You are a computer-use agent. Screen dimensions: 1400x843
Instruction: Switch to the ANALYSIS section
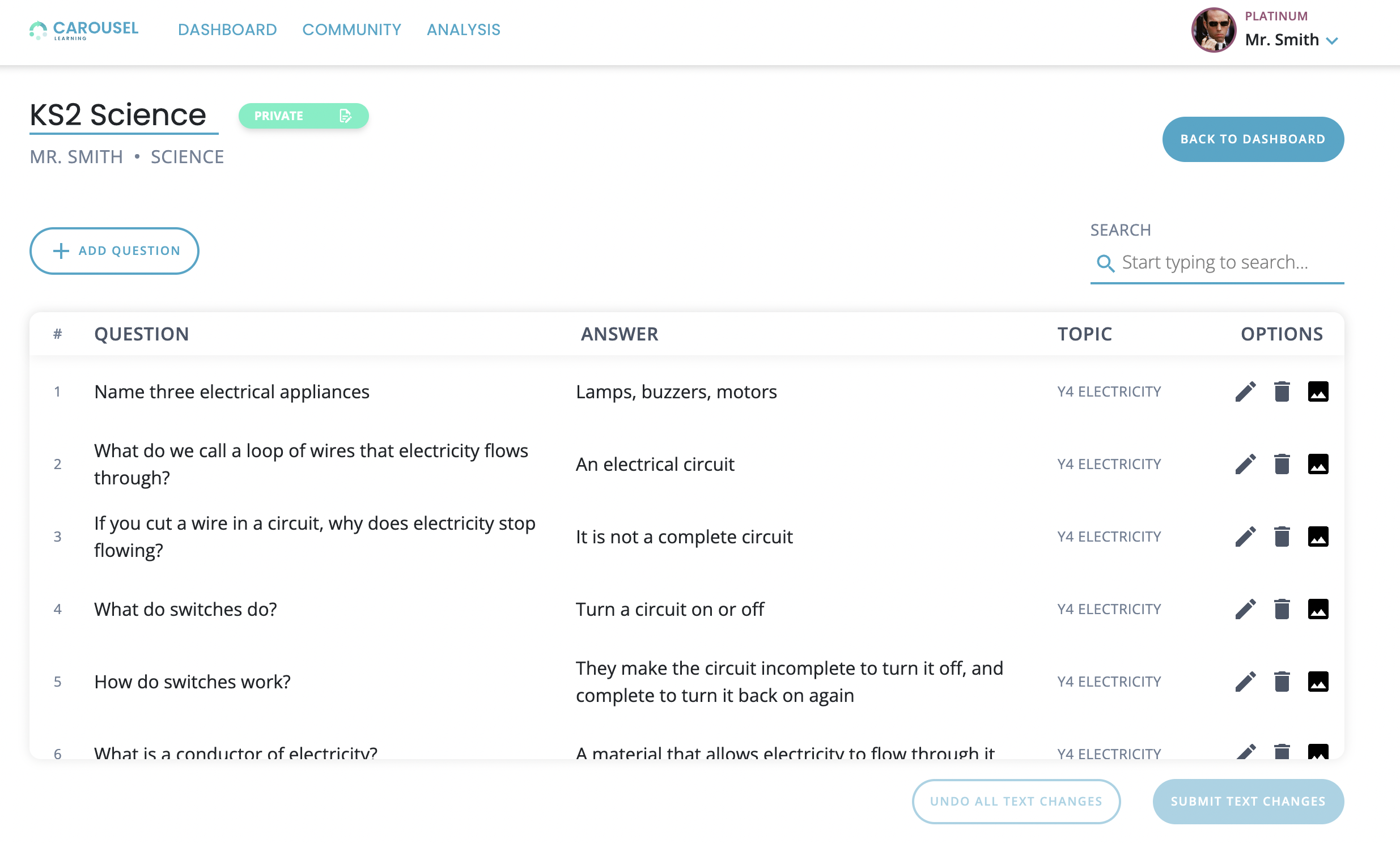click(463, 29)
